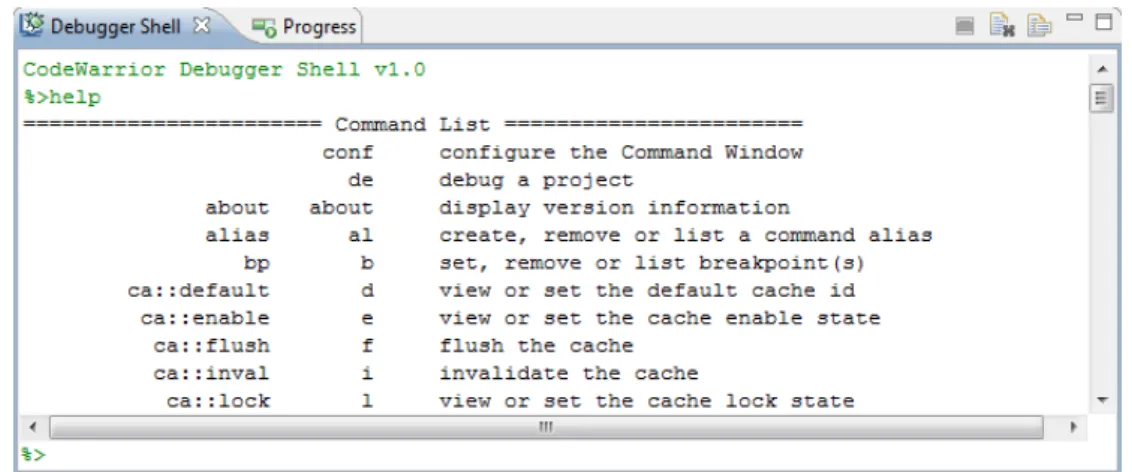Close the Debugger Shell tab
The width and height of the screenshot is (1132, 472).
202,26
